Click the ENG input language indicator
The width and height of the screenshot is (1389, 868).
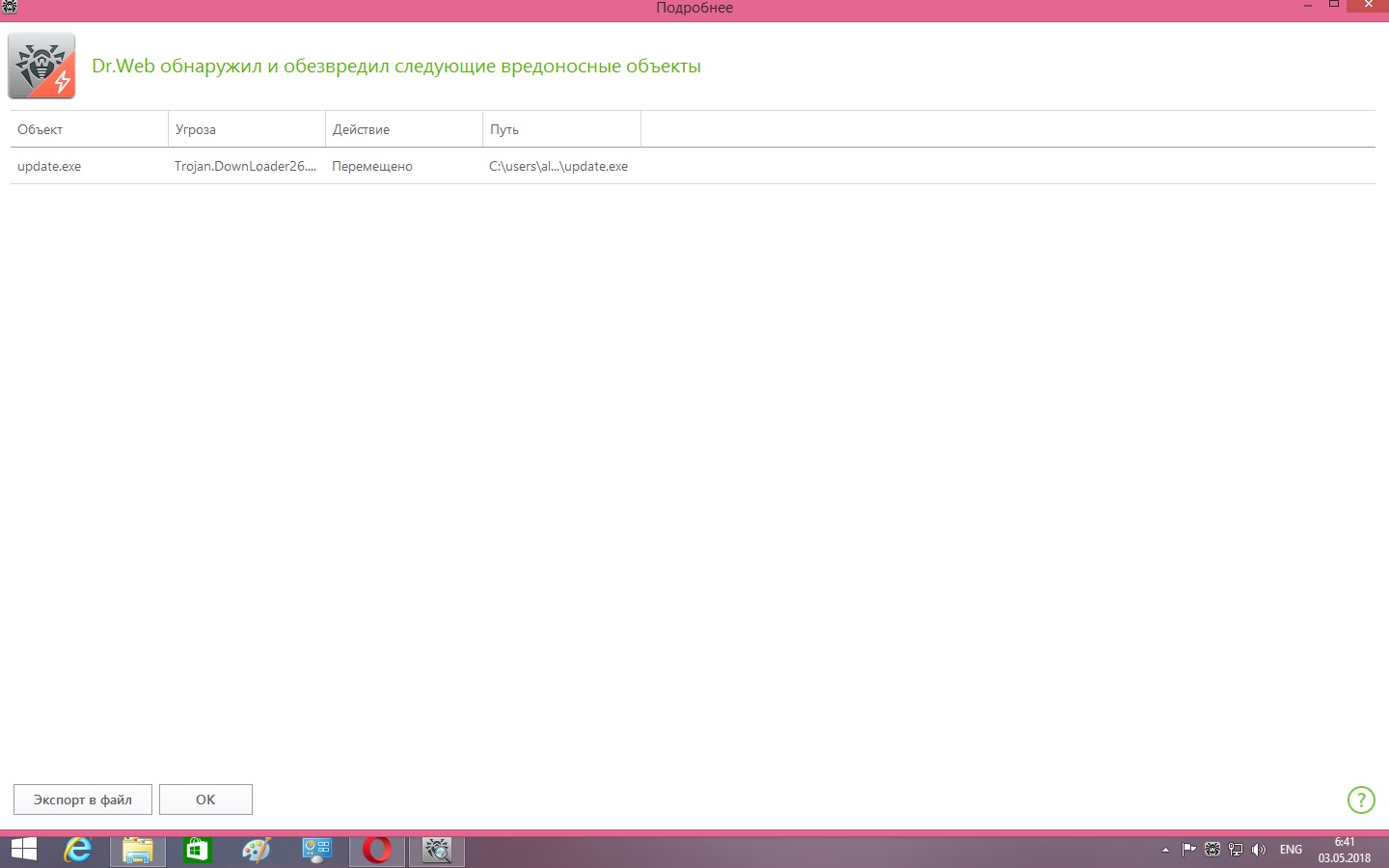[1291, 850]
